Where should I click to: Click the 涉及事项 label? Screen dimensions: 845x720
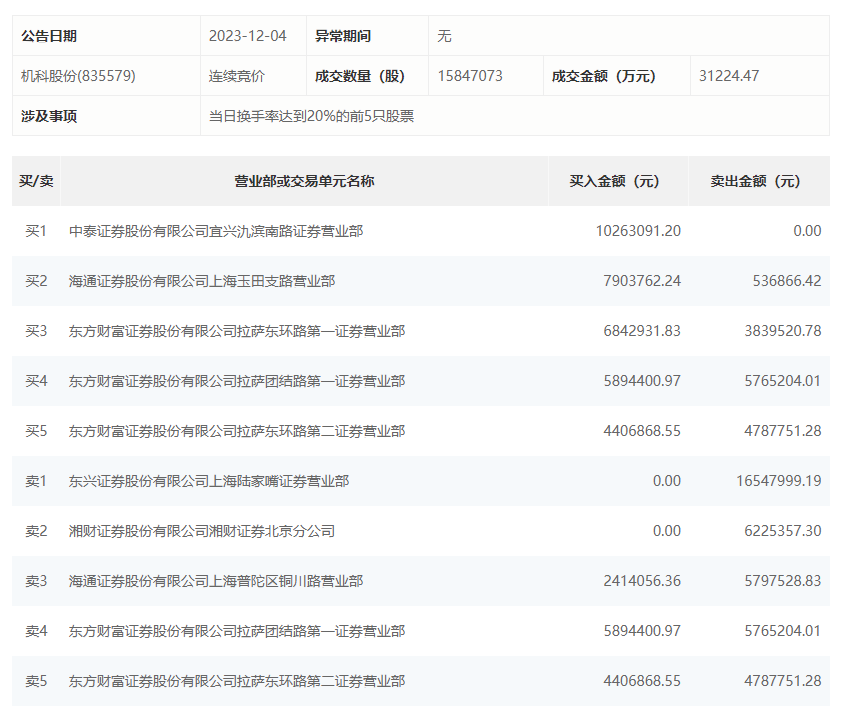click(49, 116)
